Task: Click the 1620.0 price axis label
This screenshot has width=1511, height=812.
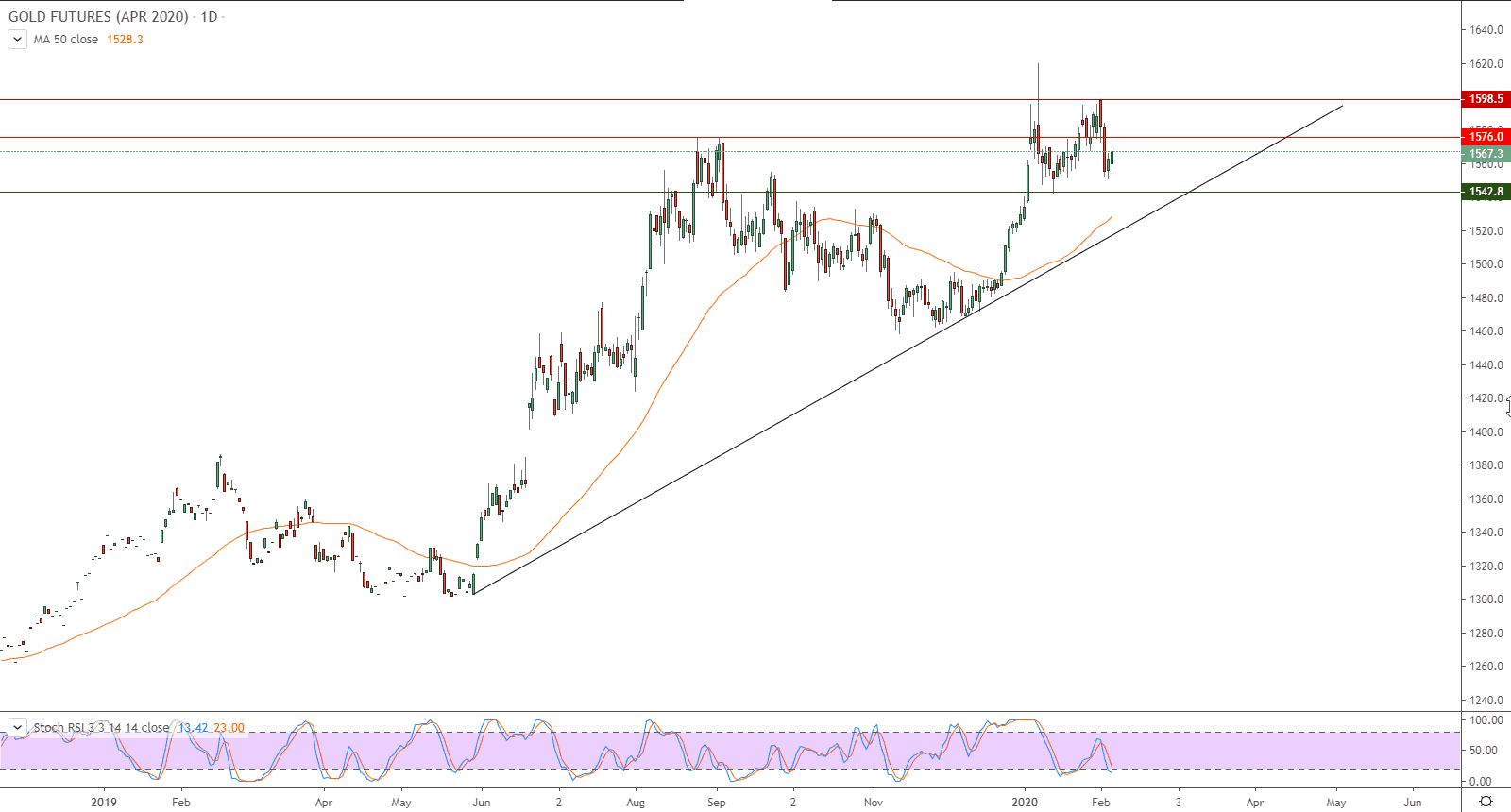Action: click(1486, 64)
